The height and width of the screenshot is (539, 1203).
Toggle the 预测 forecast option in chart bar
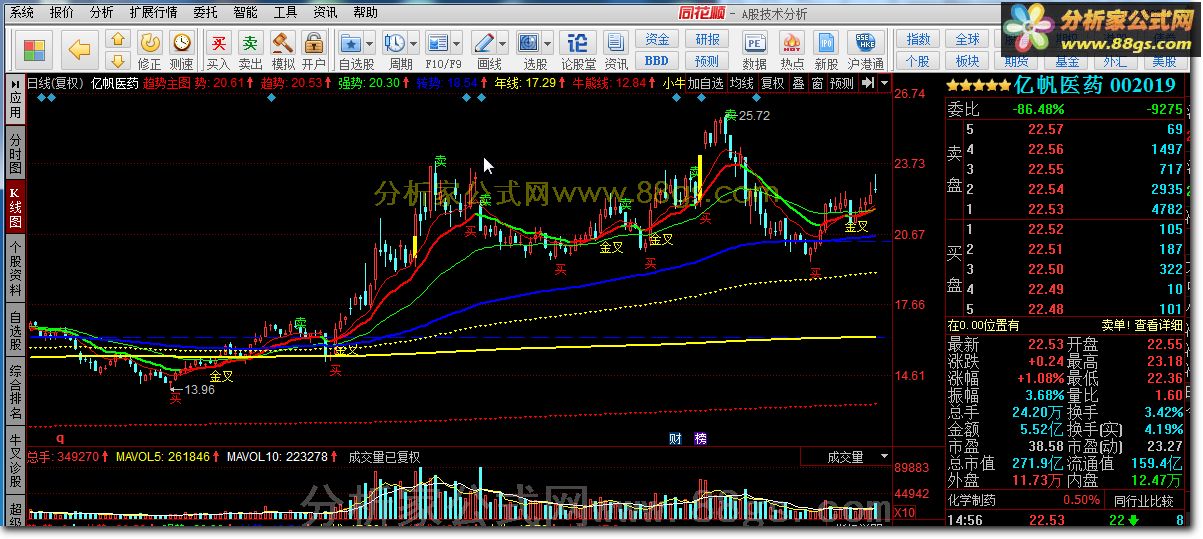click(842, 83)
